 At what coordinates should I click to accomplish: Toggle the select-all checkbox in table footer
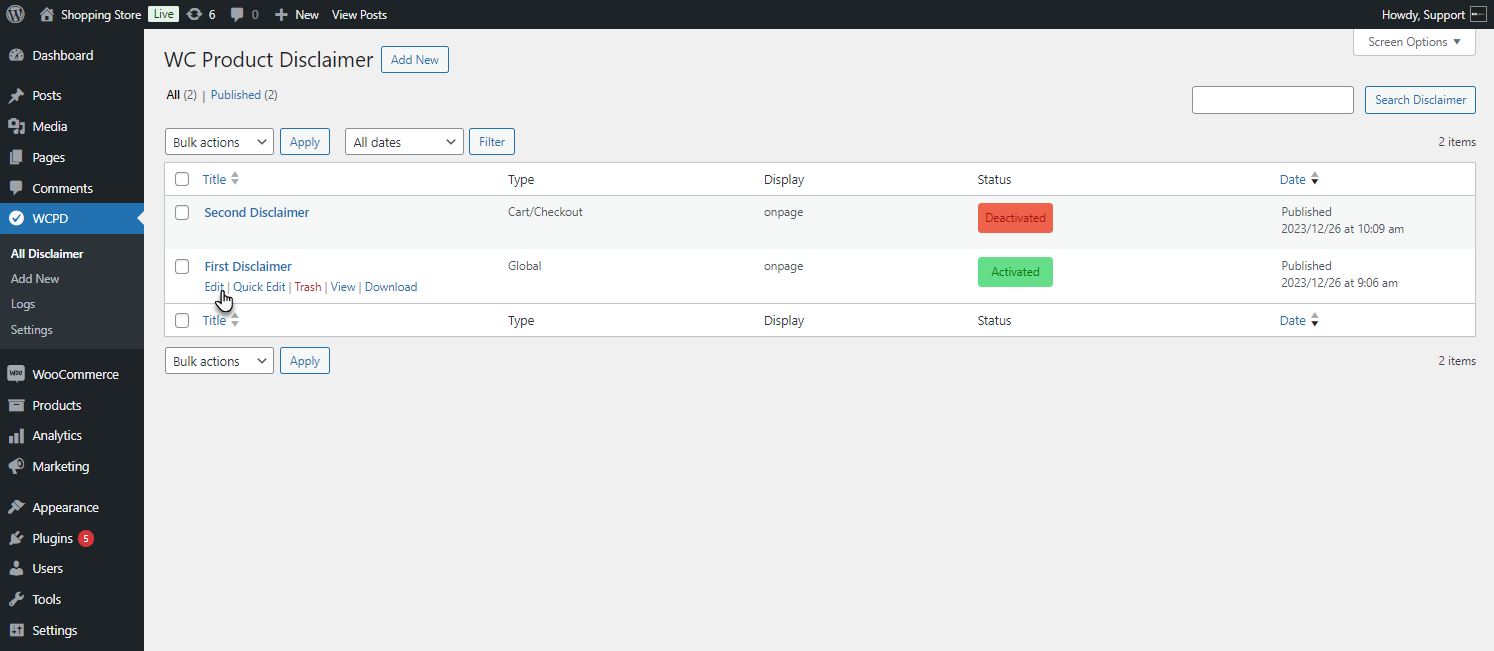[x=182, y=320]
